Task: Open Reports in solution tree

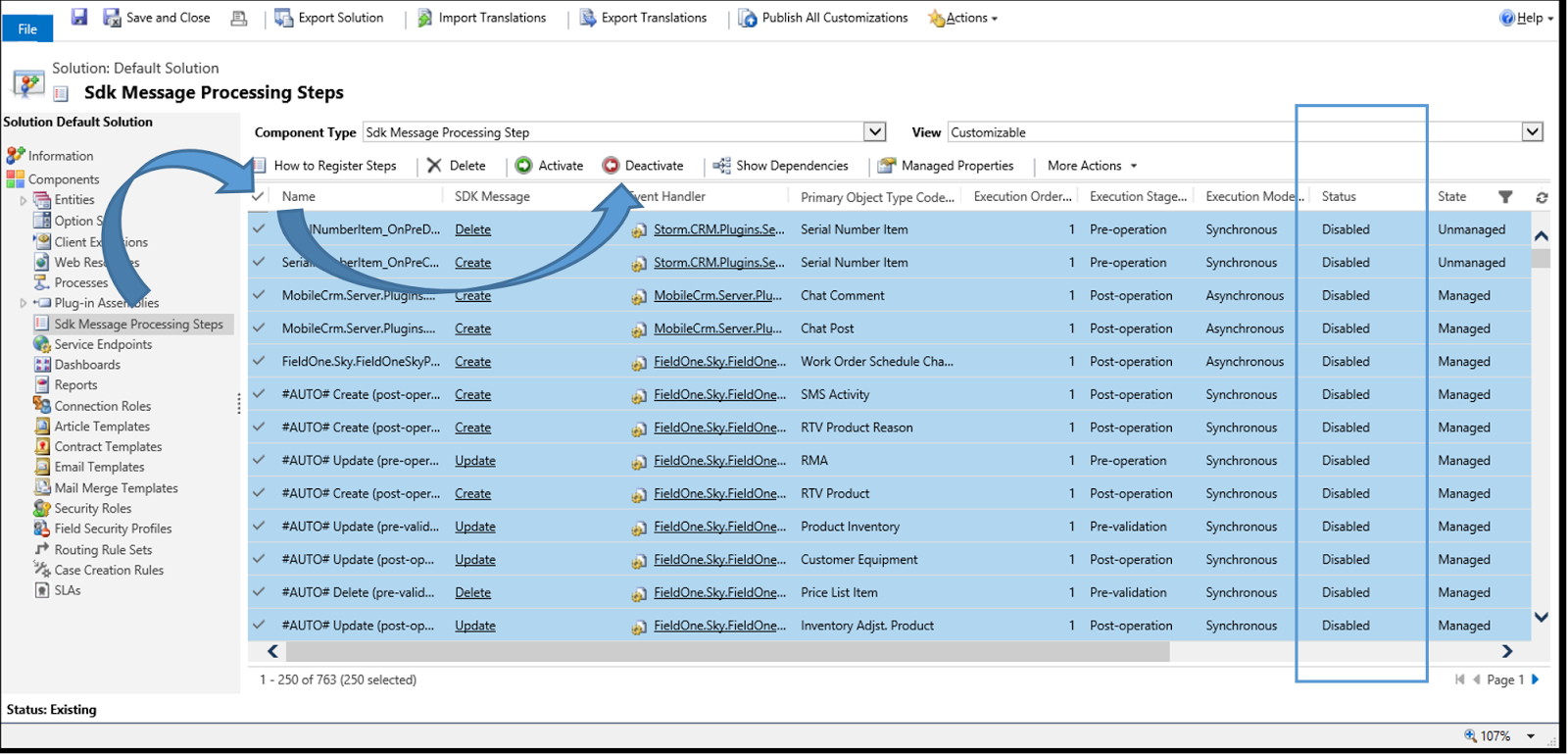Action: 75,384
